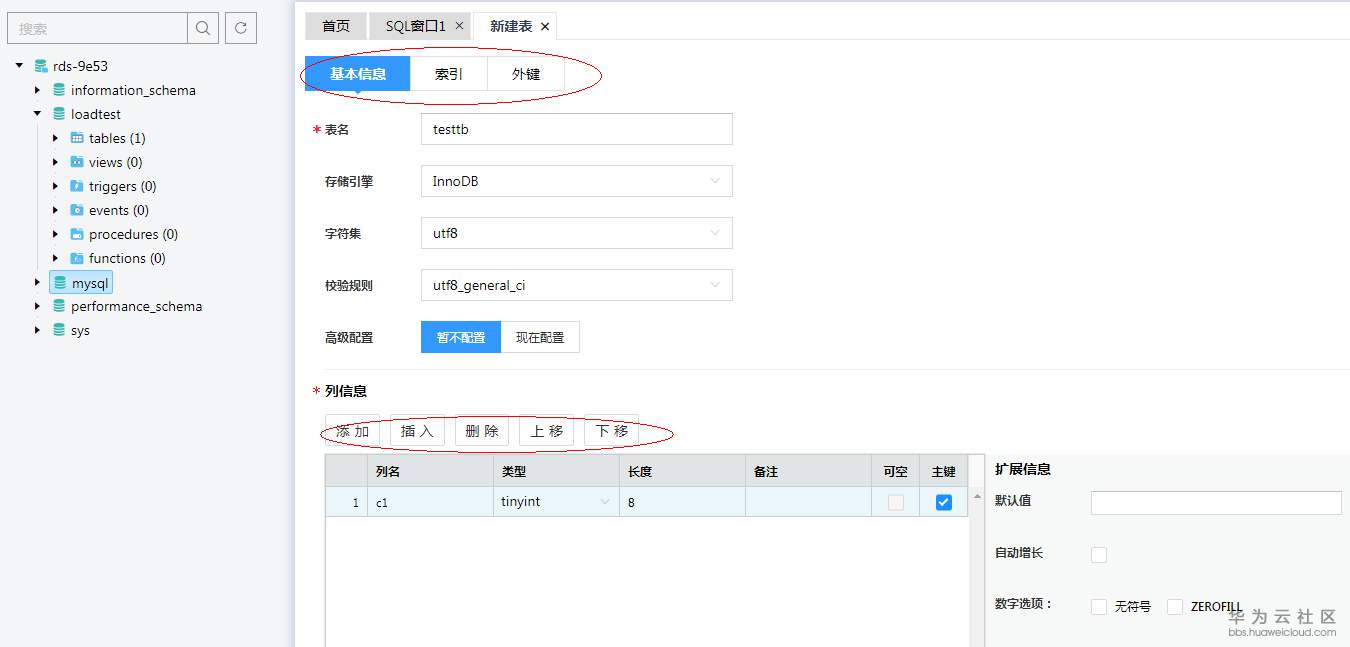Click the triggers folder icon
This screenshot has height=647, width=1350.
tap(77, 186)
